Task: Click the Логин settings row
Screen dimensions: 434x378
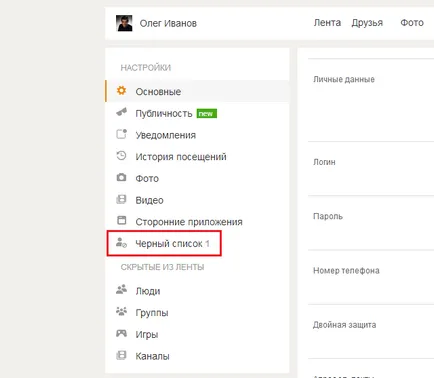Action: tap(371, 169)
